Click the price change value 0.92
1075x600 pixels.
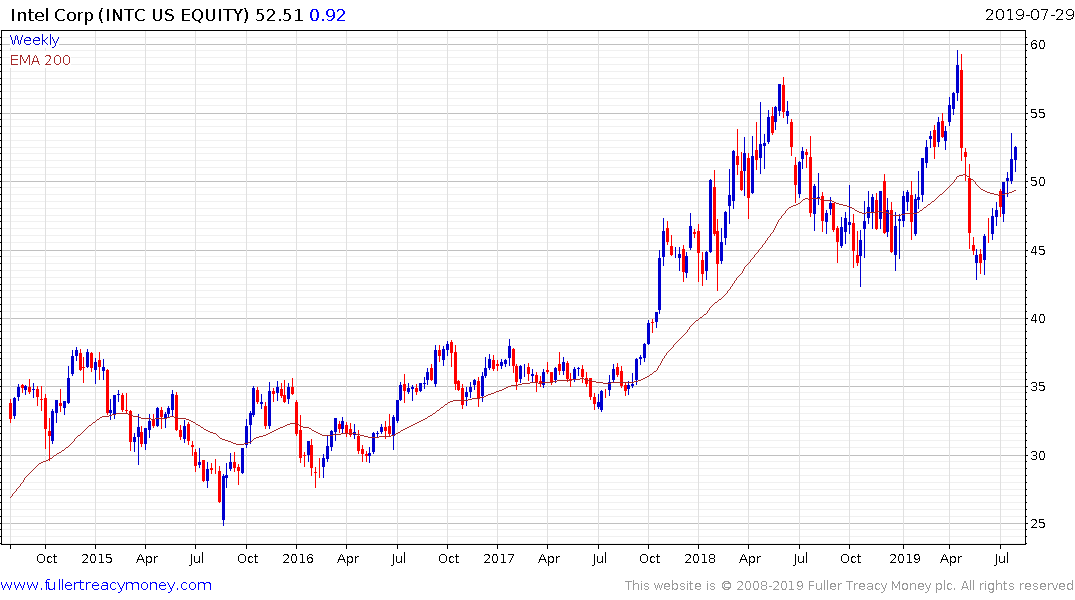(x=328, y=15)
